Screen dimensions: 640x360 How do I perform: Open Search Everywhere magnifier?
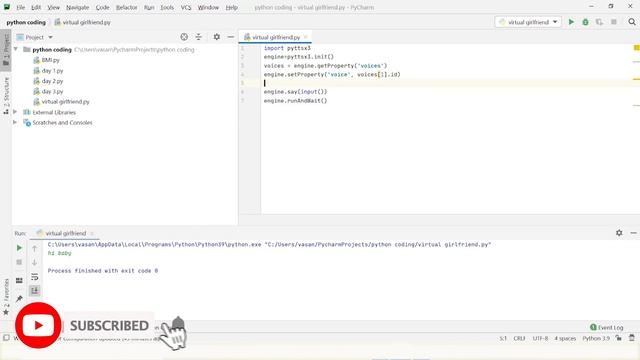click(x=632, y=22)
